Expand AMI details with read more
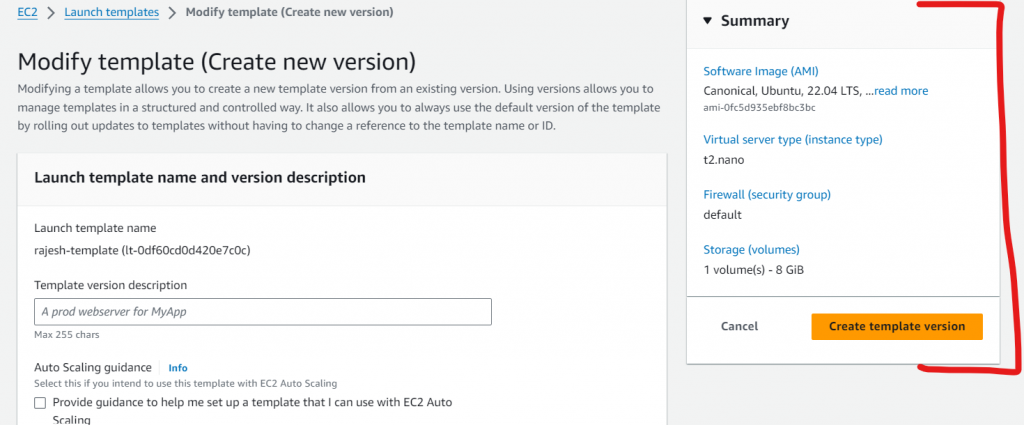This screenshot has width=1024, height=425. (900, 91)
